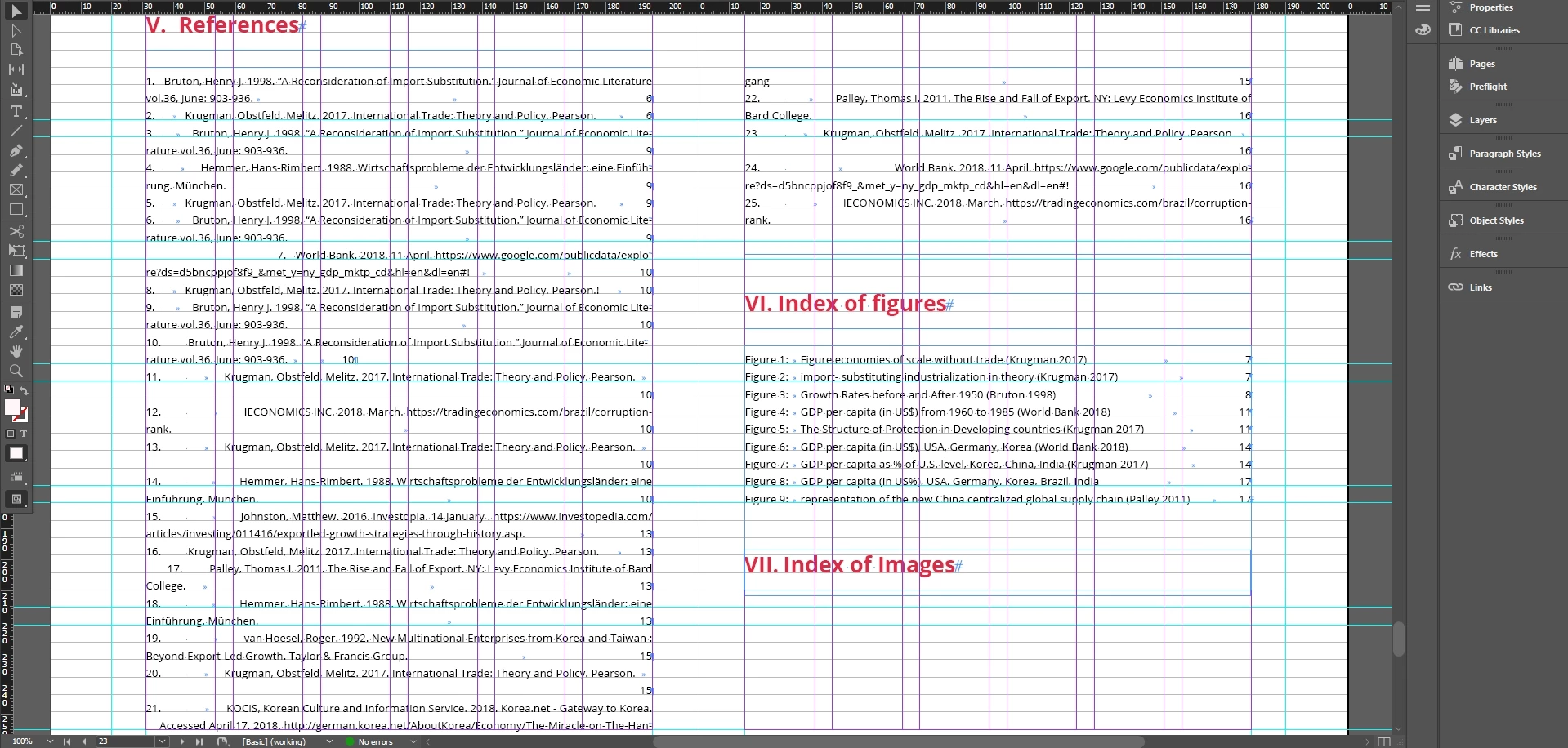This screenshot has height=748, width=1568.
Task: Select the Page tool
Action: [16, 50]
